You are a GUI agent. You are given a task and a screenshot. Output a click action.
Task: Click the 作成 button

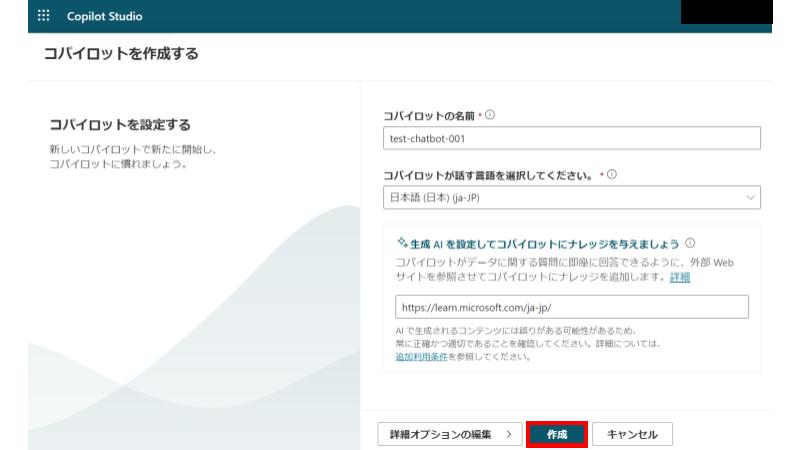point(557,434)
